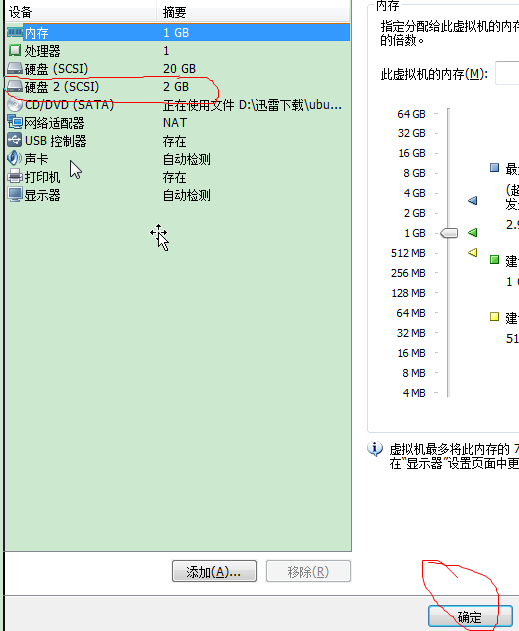Click the 8 GB slider label
The height and width of the screenshot is (631, 519).
[414, 173]
